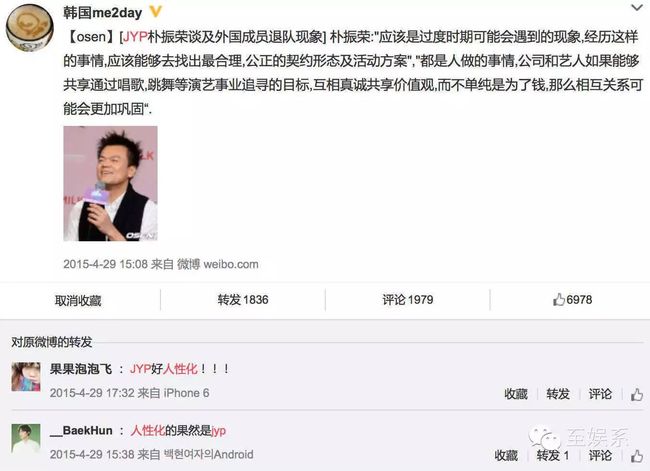Screen dimensions: 650x471
Task: Open the 转发 1836 reposts tab
Action: tap(243, 299)
